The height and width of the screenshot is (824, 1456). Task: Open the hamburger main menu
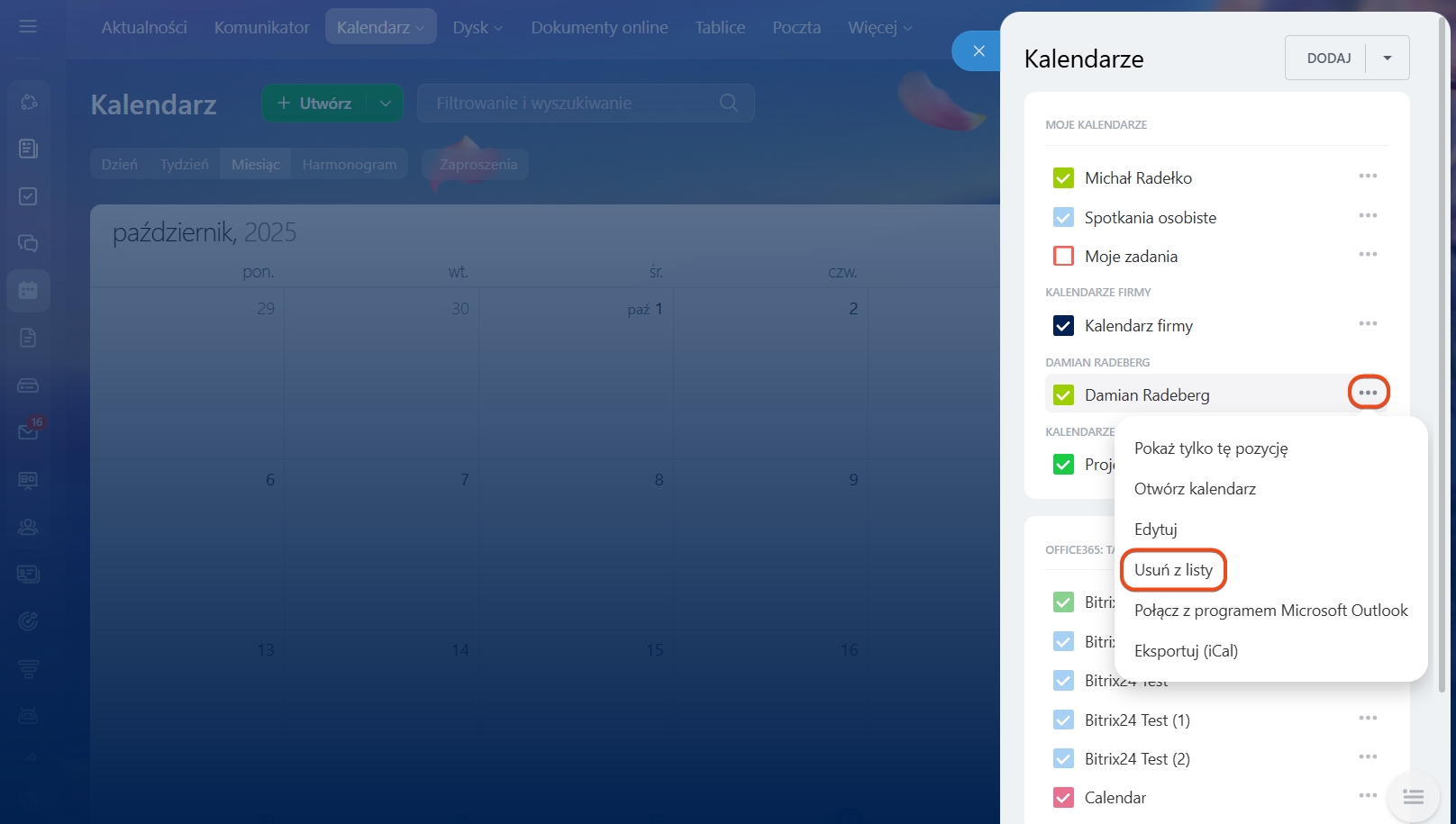28,26
